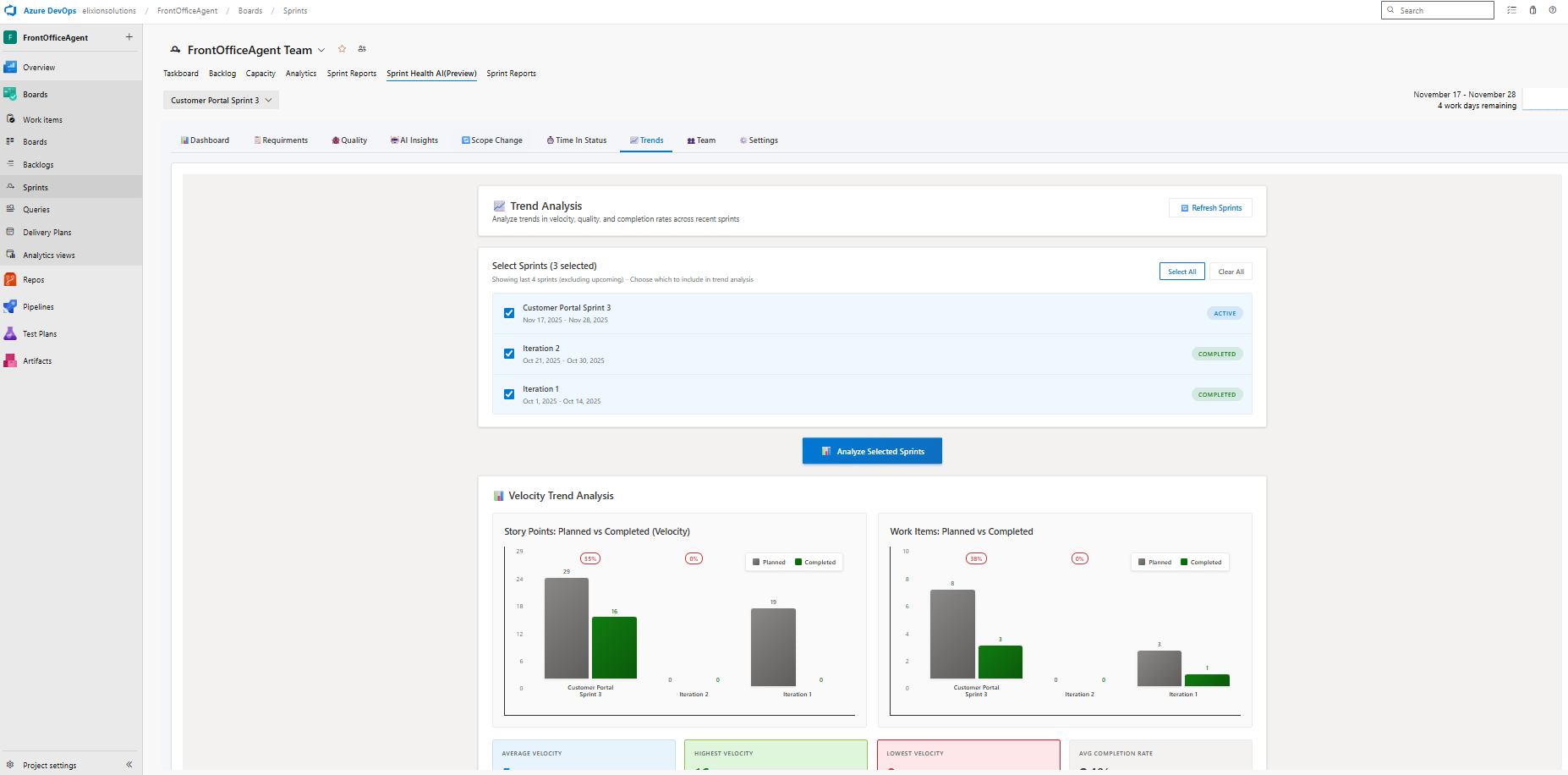
Task: Click the Analyze Selected Sprints button
Action: pyautogui.click(x=872, y=451)
